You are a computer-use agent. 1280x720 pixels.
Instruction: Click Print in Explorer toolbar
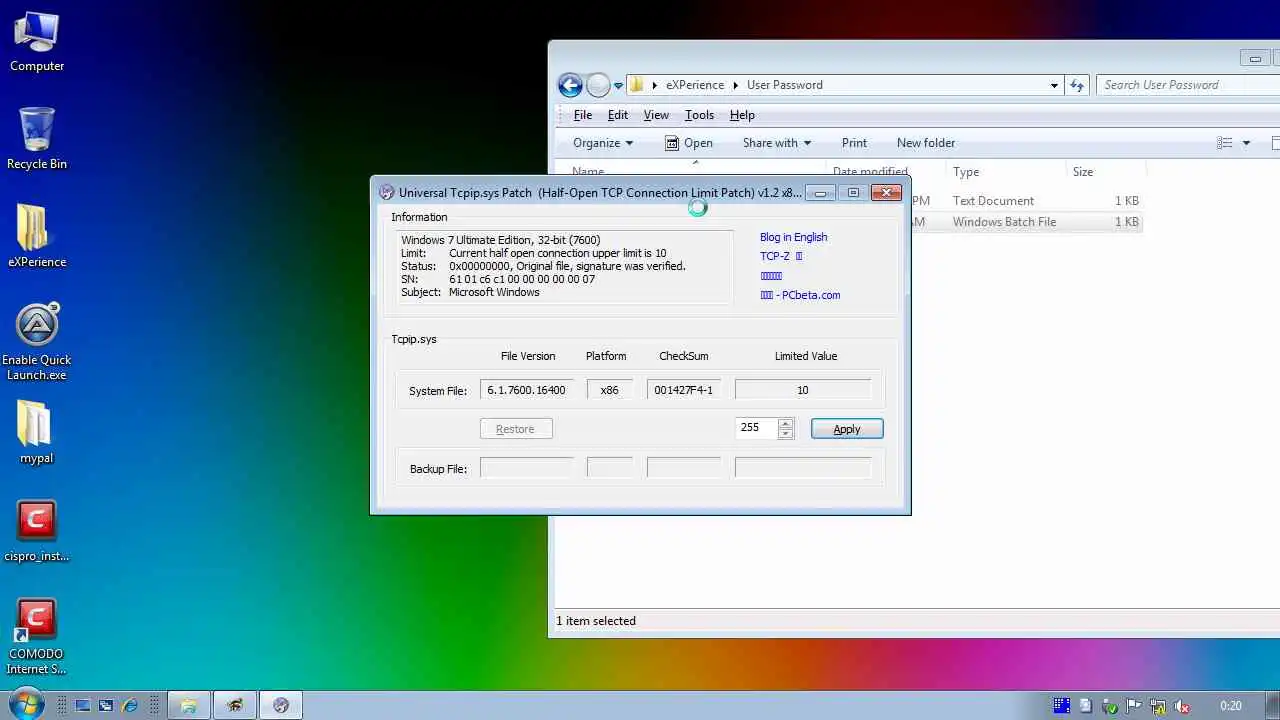(x=854, y=143)
